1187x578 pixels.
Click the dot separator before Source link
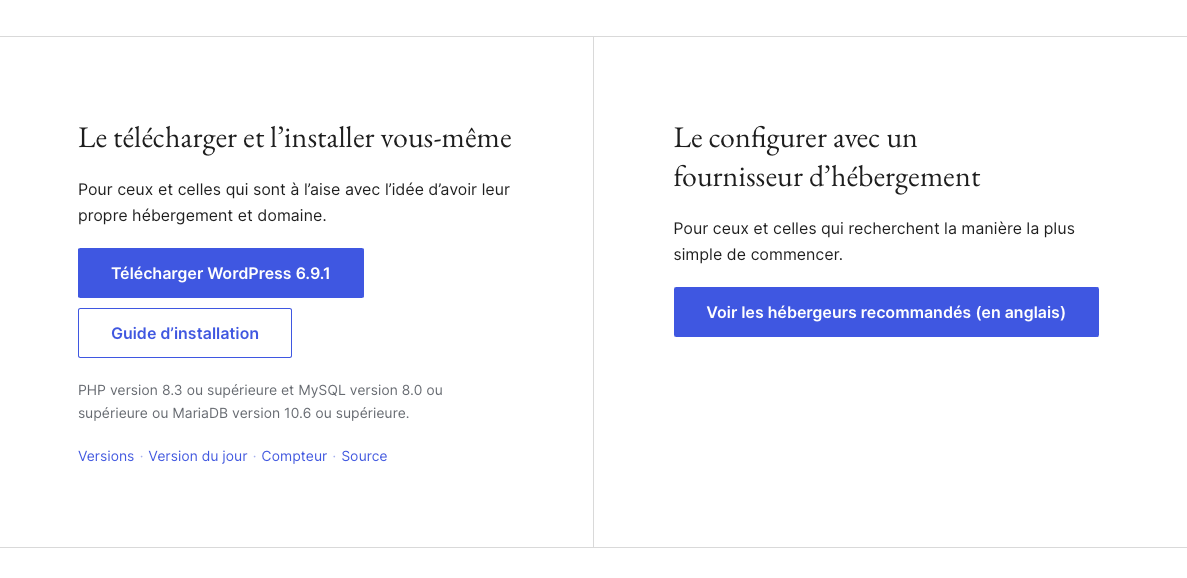334,457
